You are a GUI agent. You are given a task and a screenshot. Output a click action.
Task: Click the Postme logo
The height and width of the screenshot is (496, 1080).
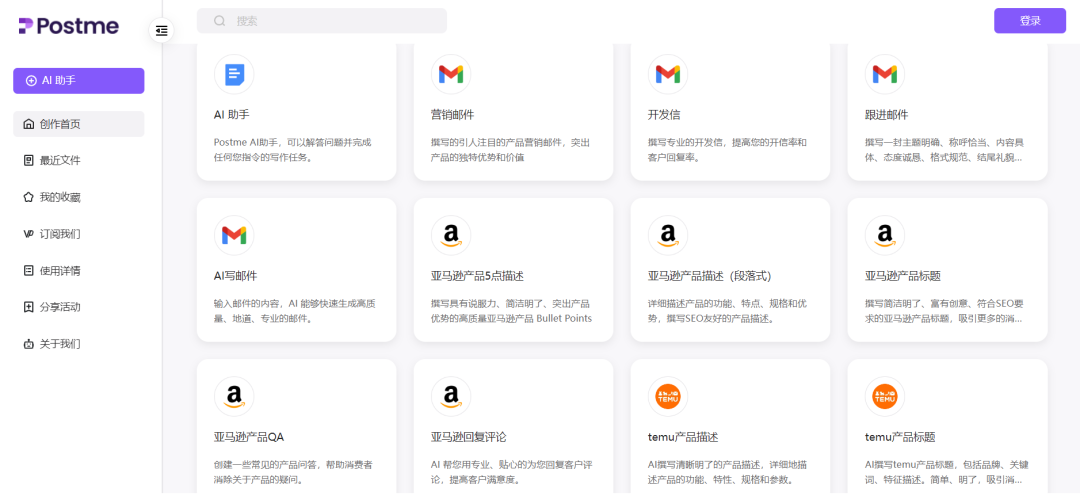click(69, 26)
